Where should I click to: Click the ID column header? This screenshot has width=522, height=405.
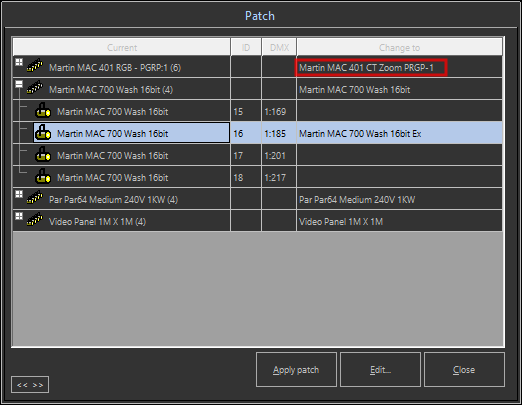click(x=246, y=47)
